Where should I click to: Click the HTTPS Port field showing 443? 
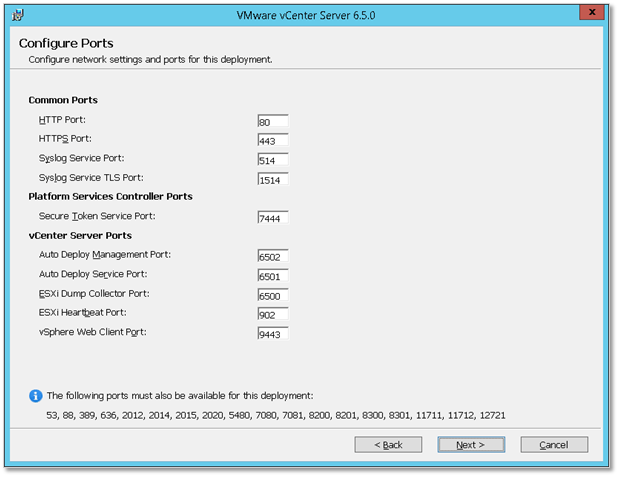(273, 140)
